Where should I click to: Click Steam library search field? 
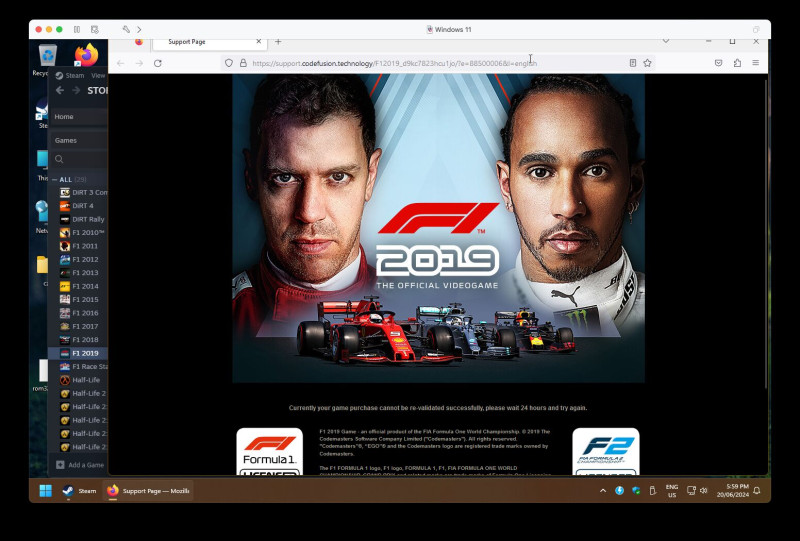click(79, 159)
